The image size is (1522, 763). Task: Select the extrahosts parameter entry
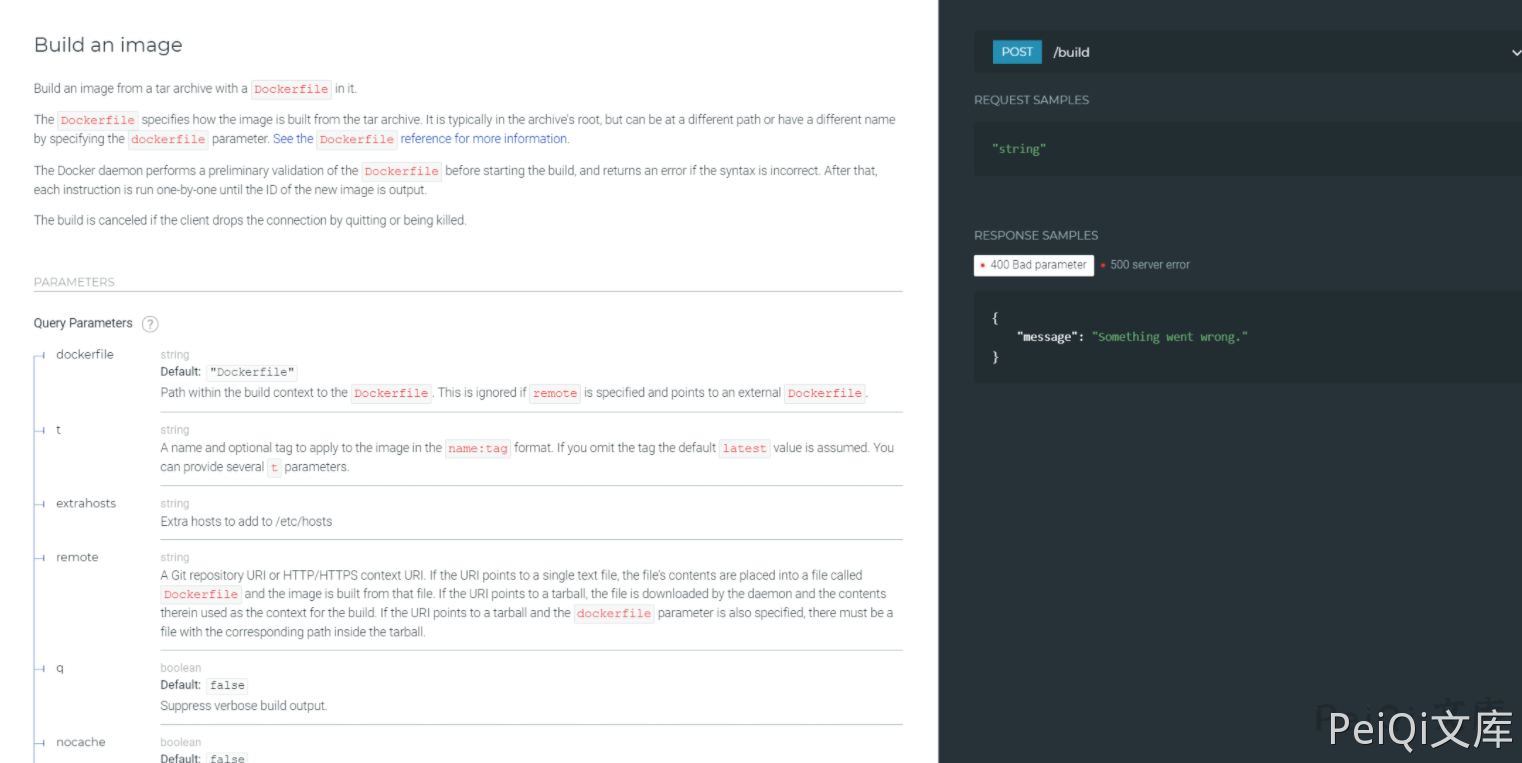86,503
